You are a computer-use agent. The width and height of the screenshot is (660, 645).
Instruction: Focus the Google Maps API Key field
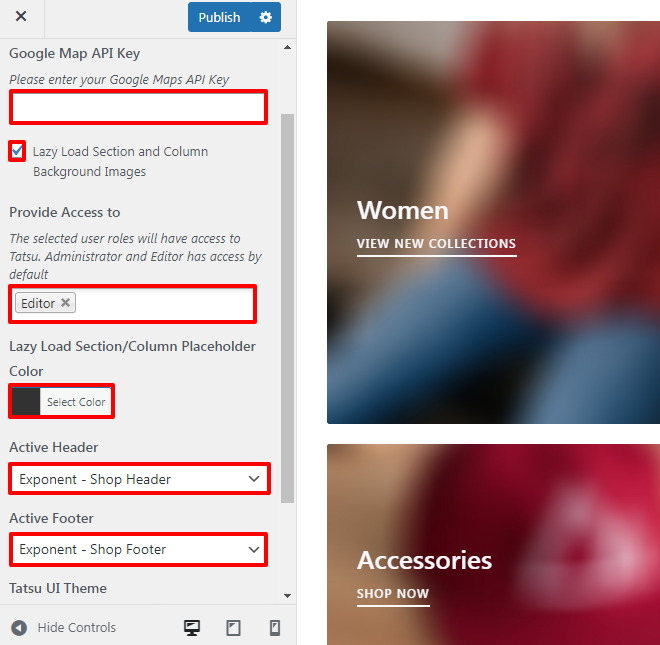pyautogui.click(x=138, y=107)
